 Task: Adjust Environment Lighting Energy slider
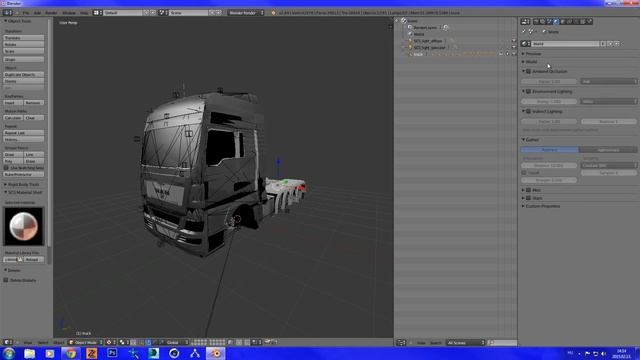549,101
